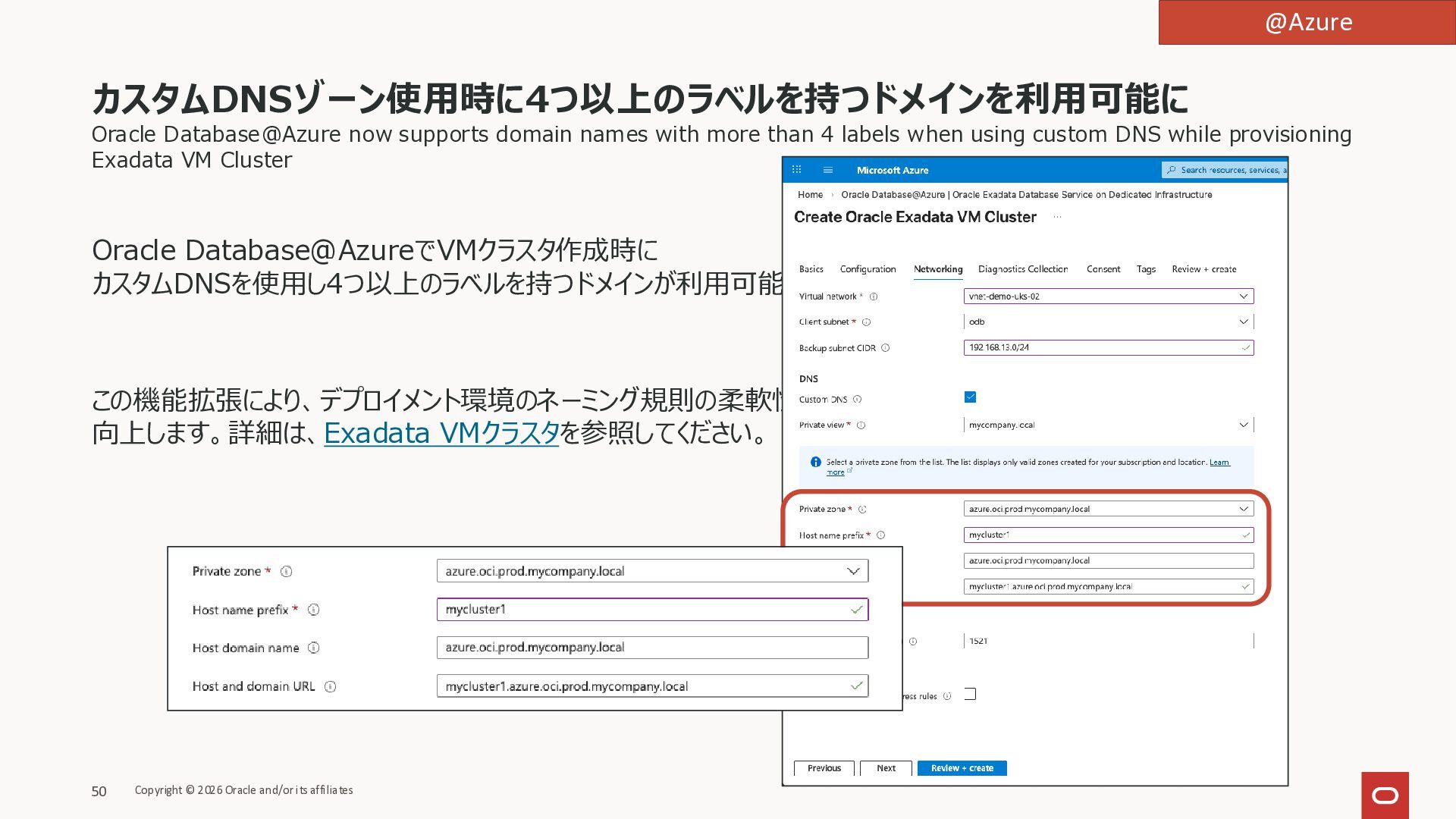Click the info icon next to Virtual network

pyautogui.click(x=874, y=297)
